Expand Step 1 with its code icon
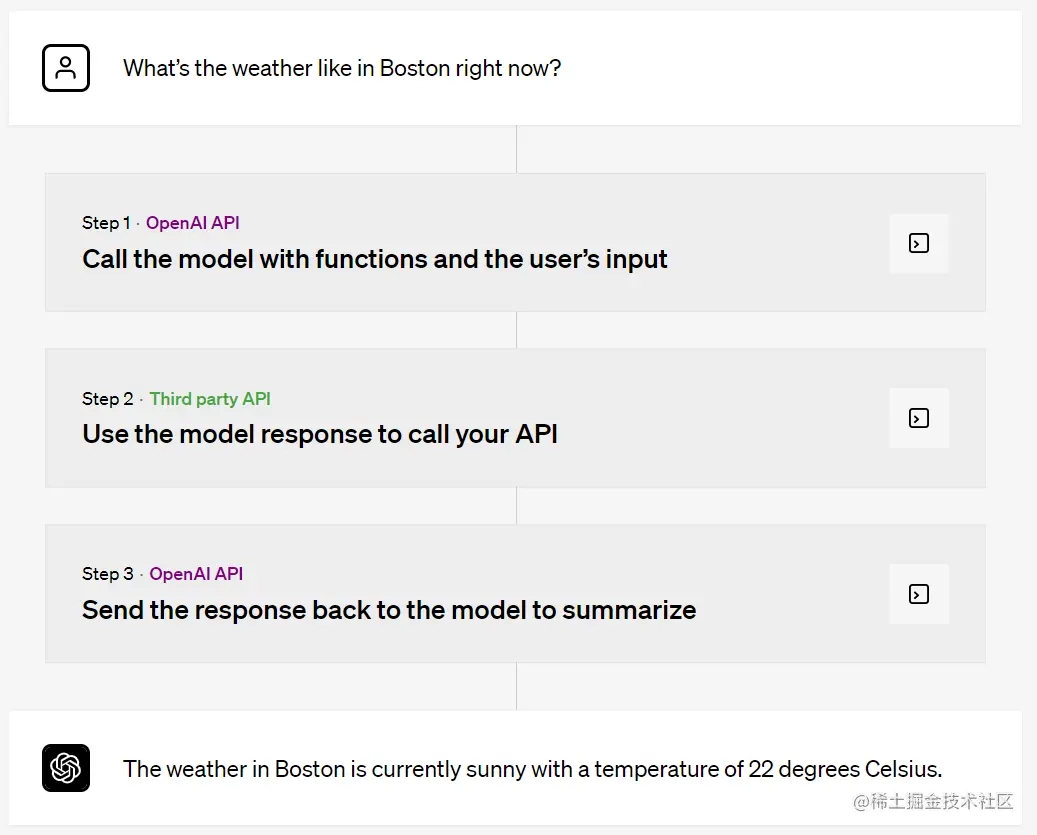The width and height of the screenshot is (1037, 835). [919, 243]
